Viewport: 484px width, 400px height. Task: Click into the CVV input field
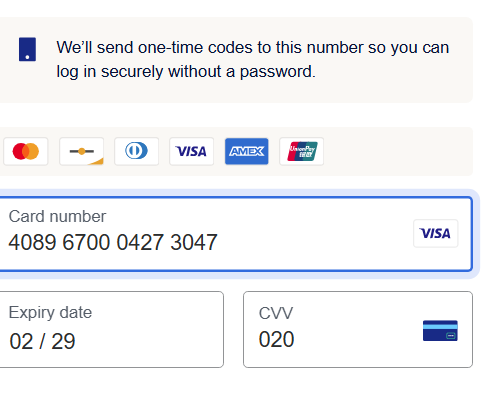pos(358,329)
